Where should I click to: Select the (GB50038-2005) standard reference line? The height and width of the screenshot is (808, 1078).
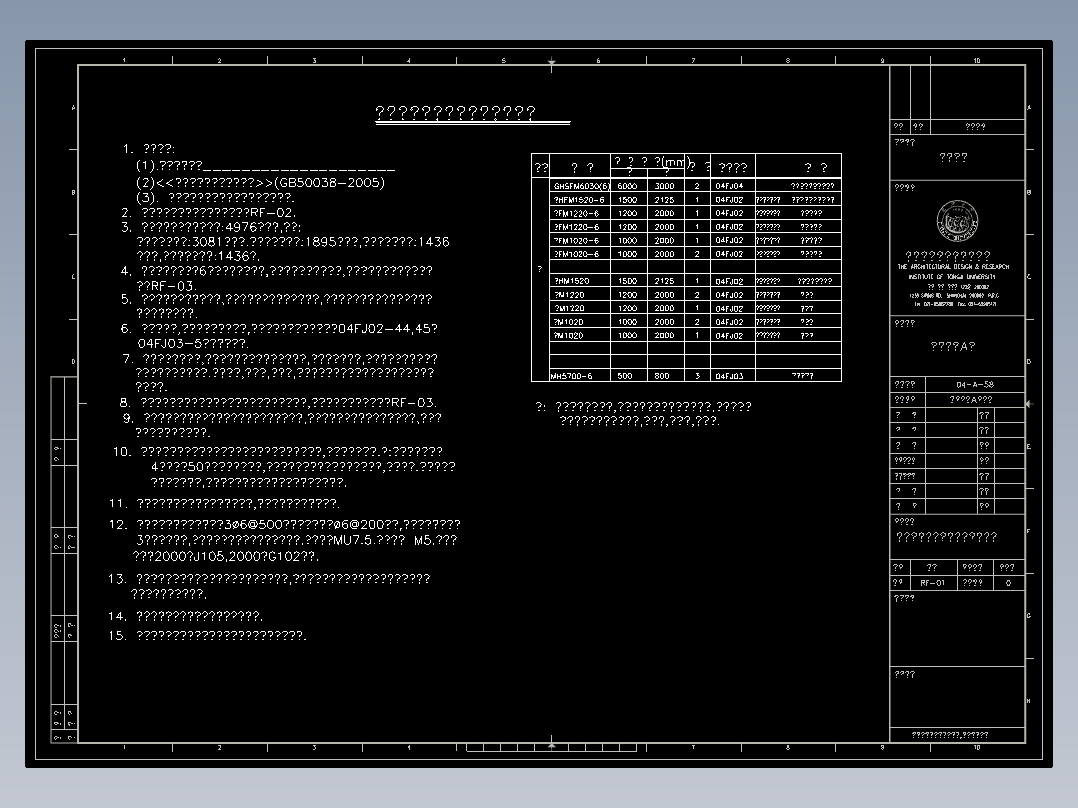coord(261,182)
